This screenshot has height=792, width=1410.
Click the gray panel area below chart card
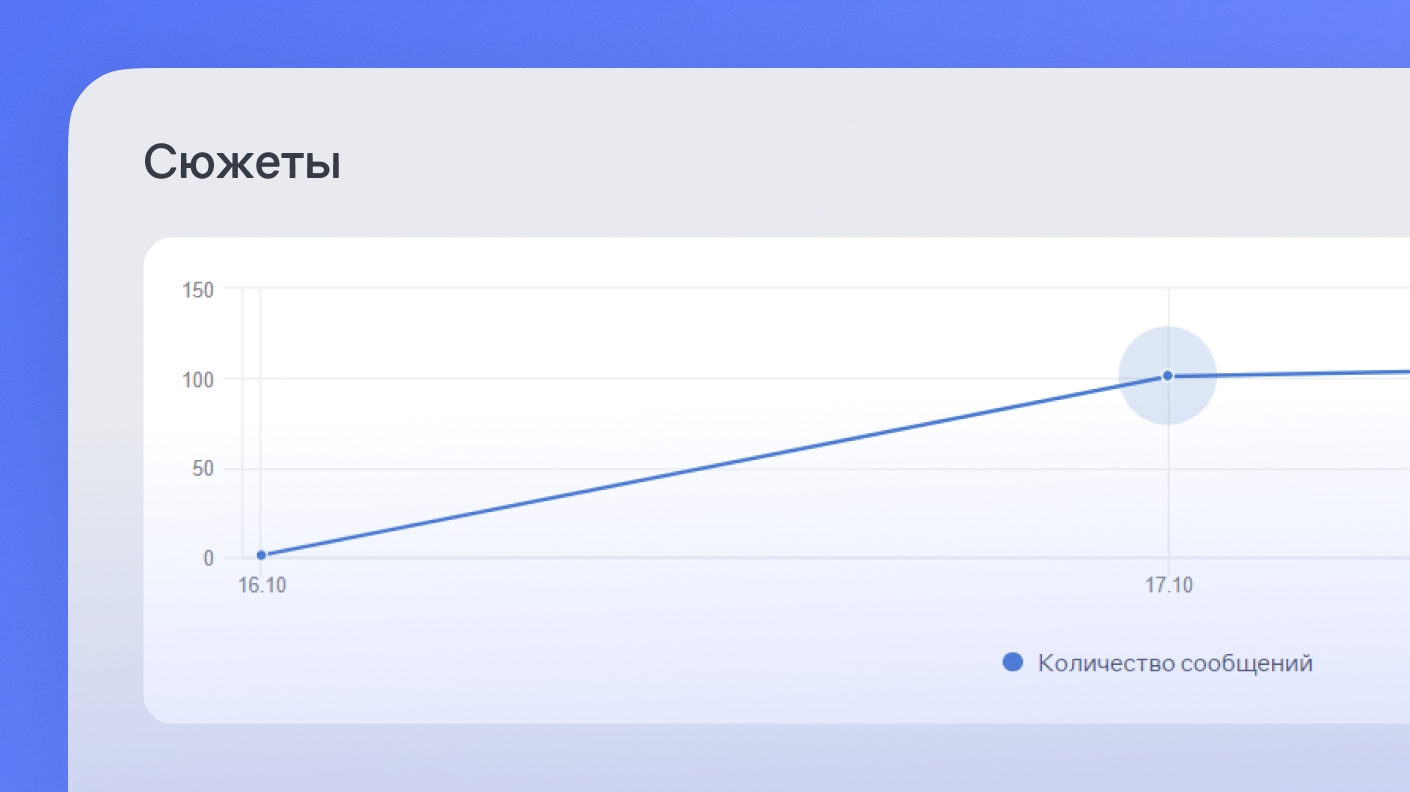(700, 758)
